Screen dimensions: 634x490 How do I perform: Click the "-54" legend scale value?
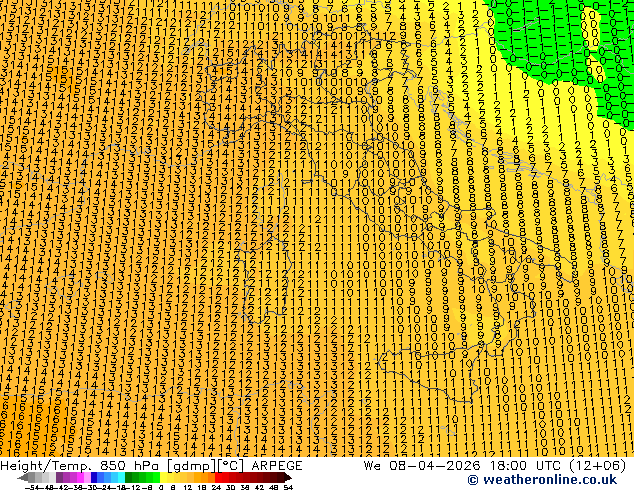[x=32, y=487]
